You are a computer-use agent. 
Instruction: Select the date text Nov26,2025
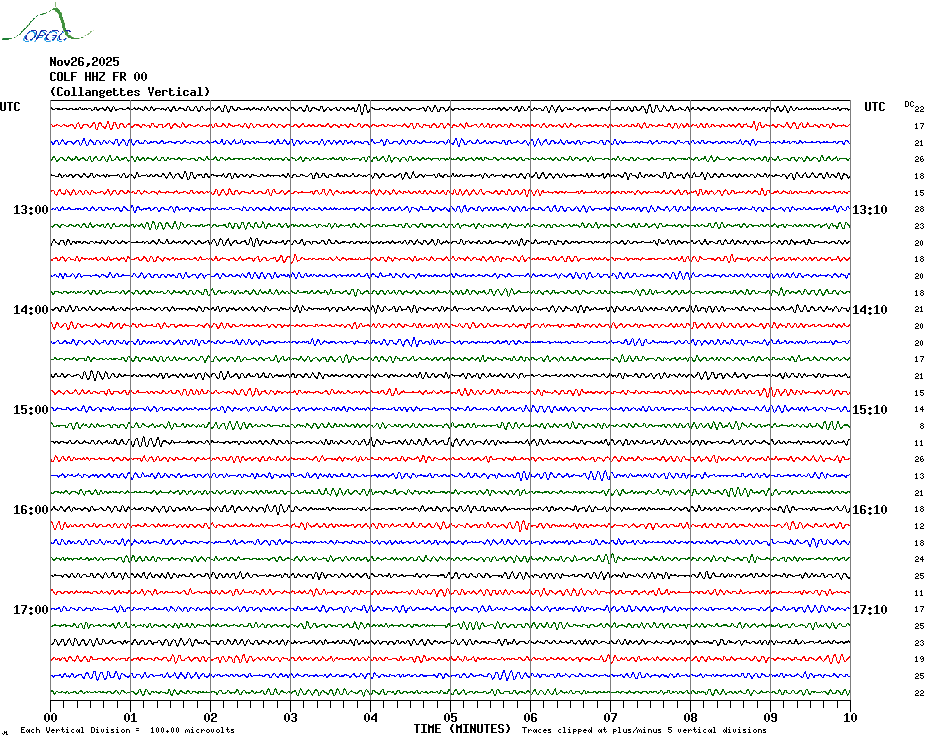click(84, 62)
